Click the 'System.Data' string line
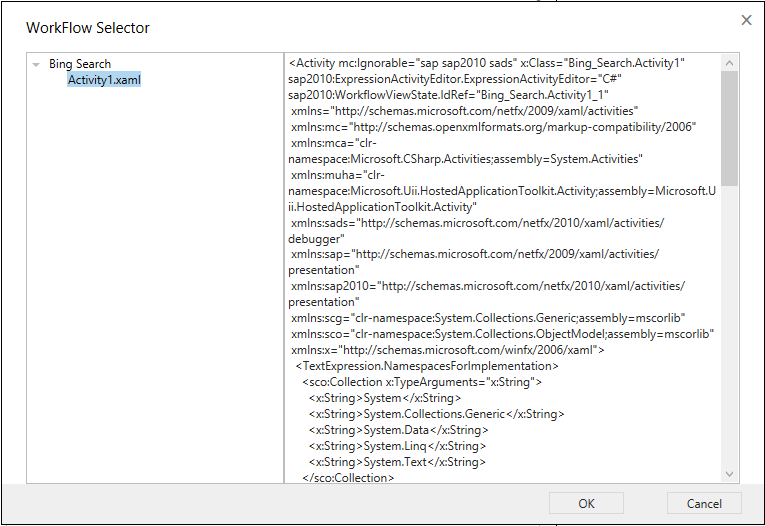Image resolution: width=765 pixels, height=526 pixels. [398, 430]
